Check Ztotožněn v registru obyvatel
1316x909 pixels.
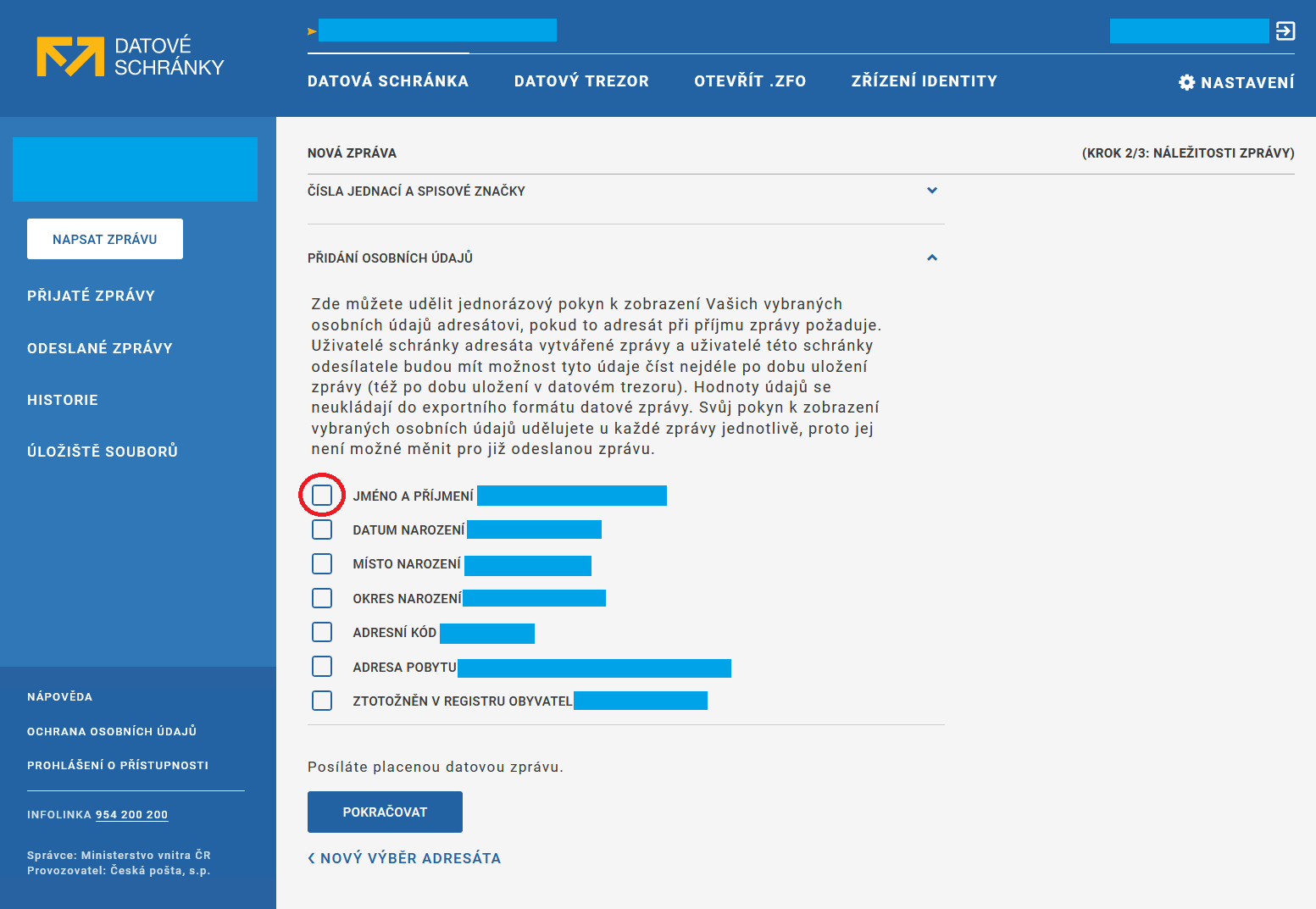pyautogui.click(x=322, y=701)
